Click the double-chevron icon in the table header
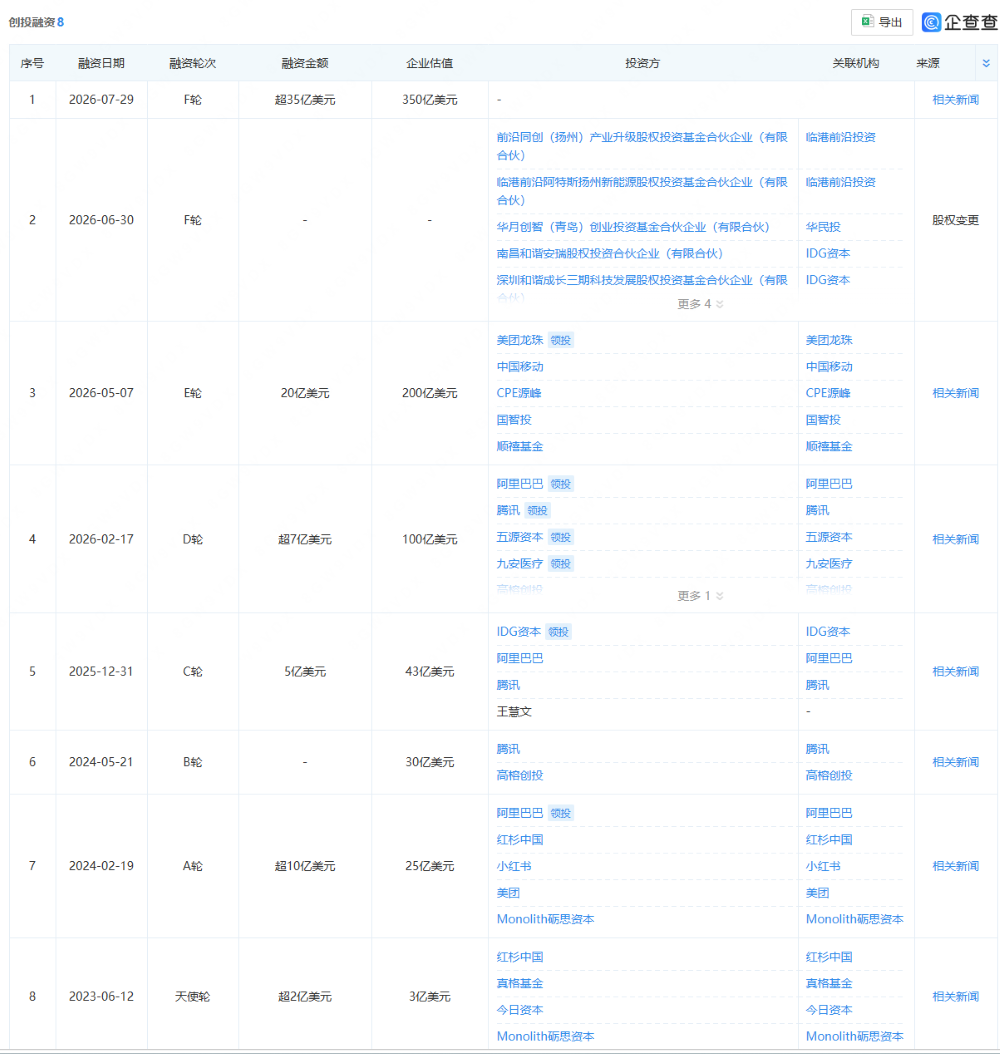Viewport: 1000px width, 1054px height. 986,63
